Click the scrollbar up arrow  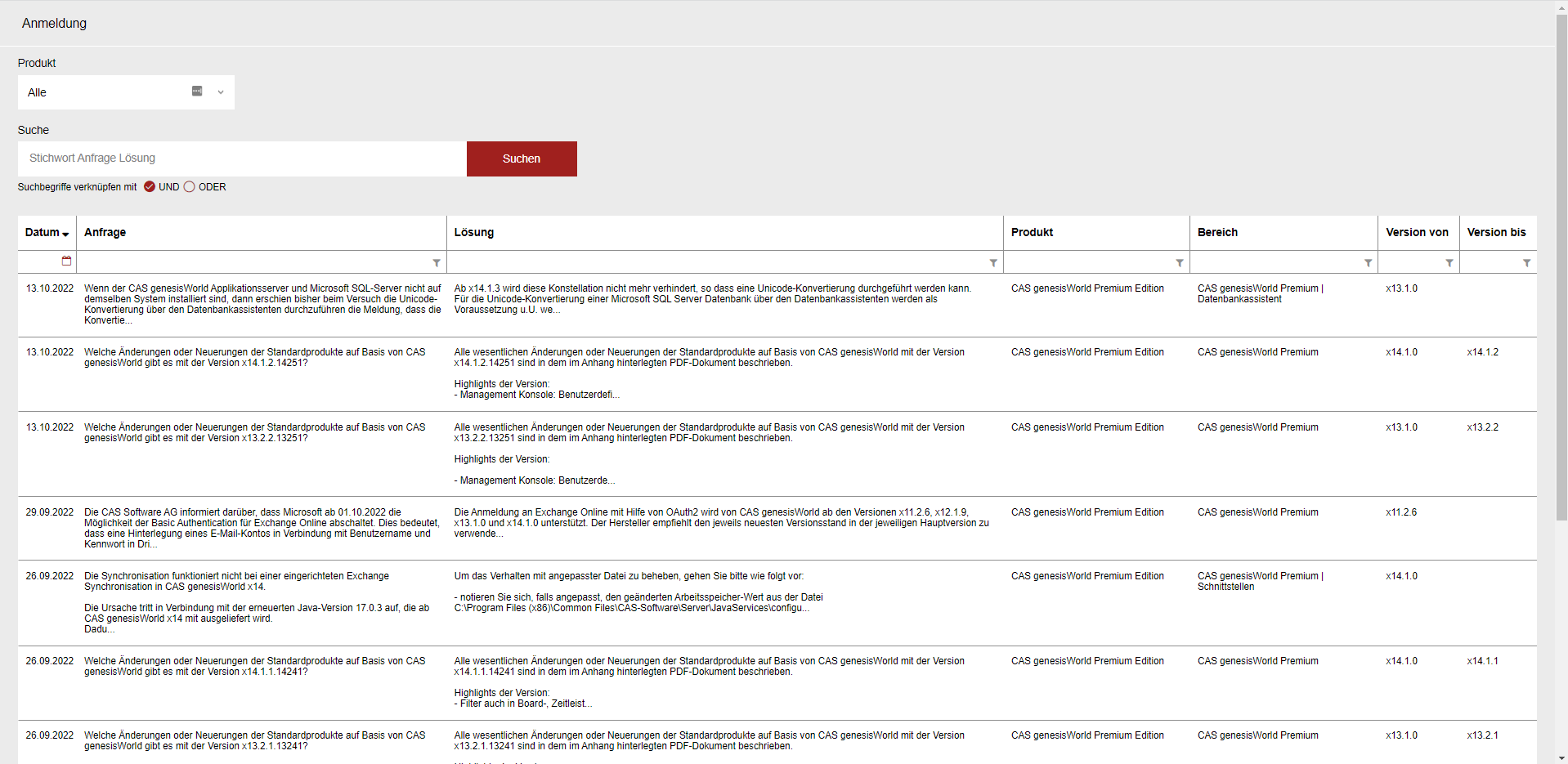(x=1561, y=7)
